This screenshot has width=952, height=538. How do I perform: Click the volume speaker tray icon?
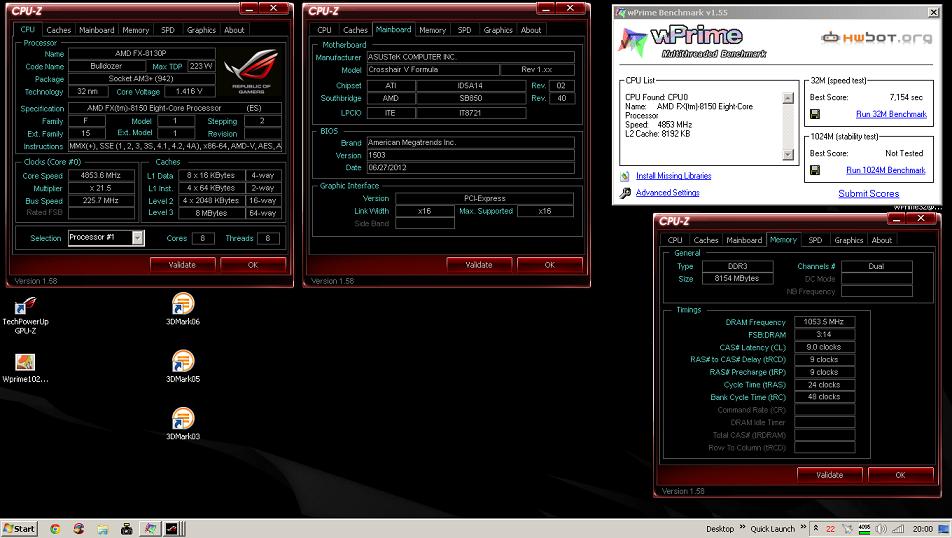point(881,529)
